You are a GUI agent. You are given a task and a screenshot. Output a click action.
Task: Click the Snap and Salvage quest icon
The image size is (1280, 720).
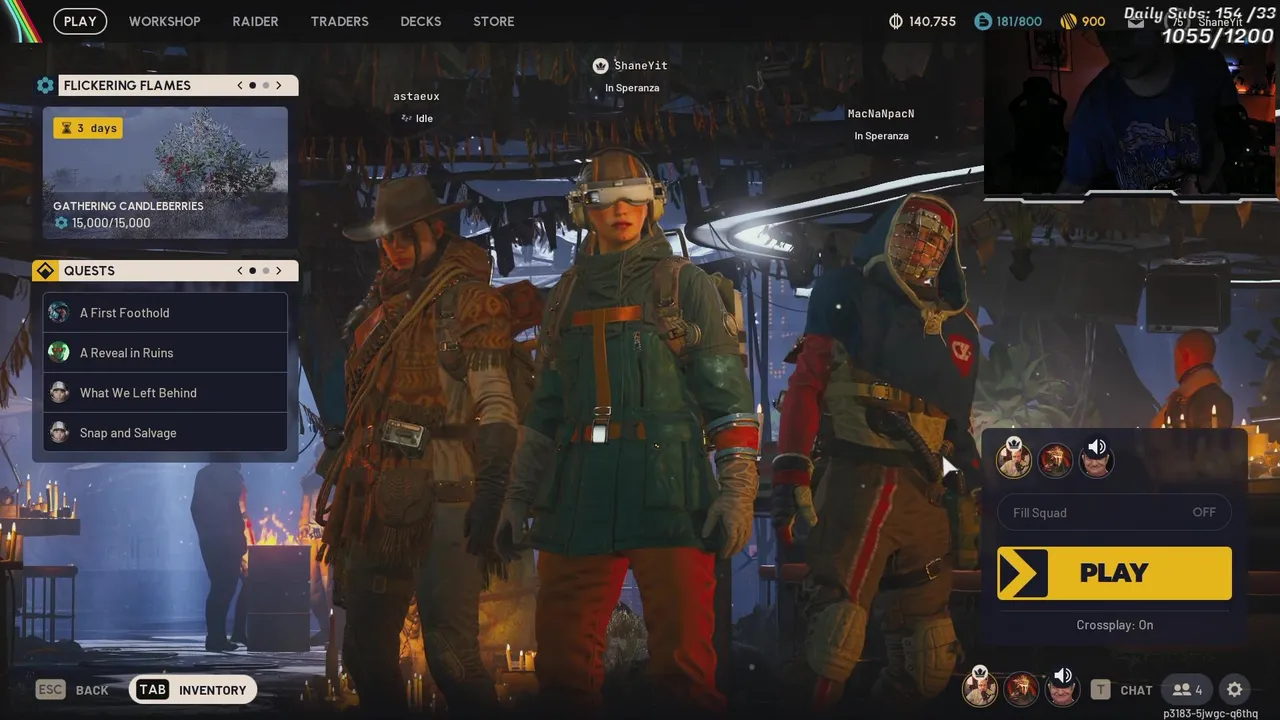click(59, 432)
